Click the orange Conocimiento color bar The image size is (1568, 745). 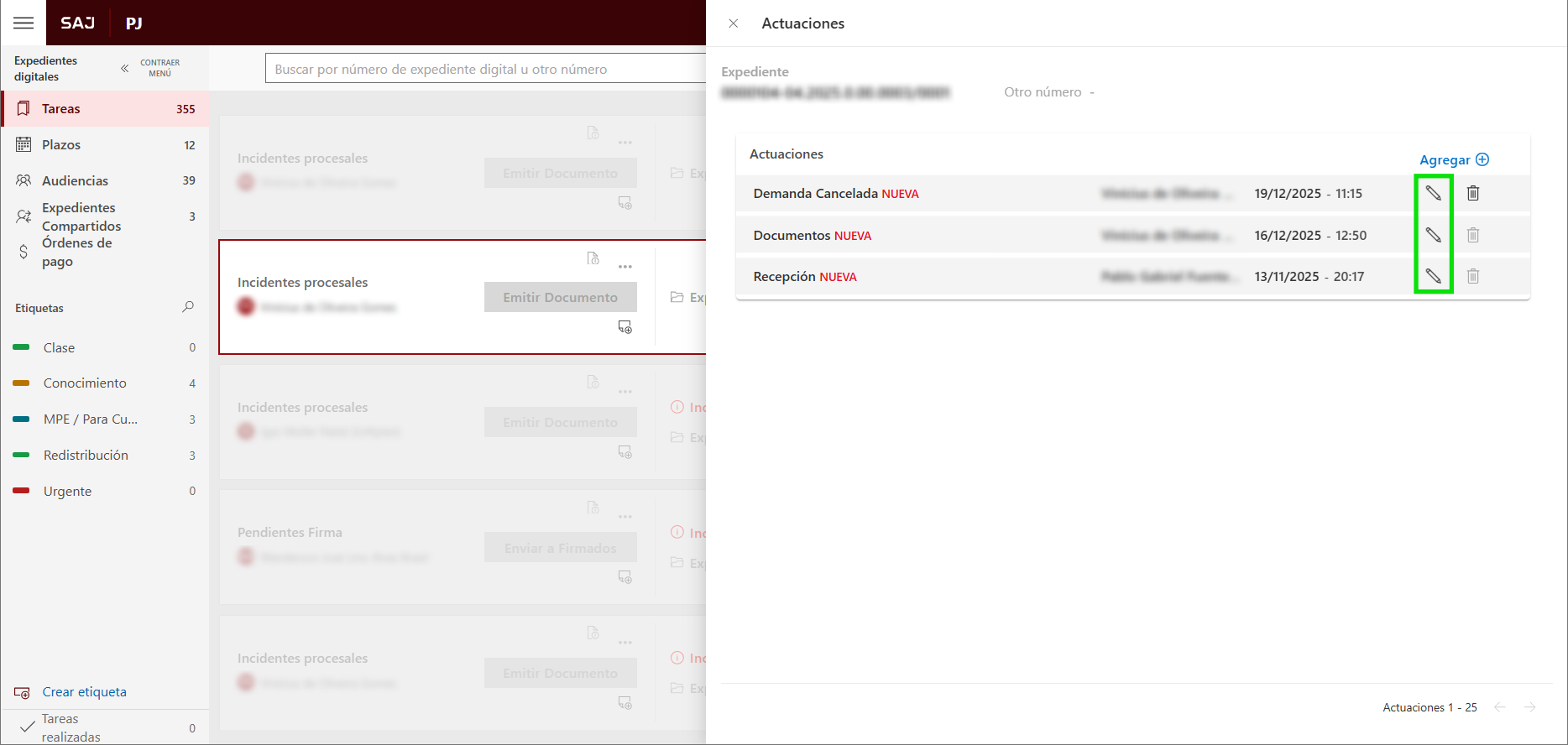(22, 383)
